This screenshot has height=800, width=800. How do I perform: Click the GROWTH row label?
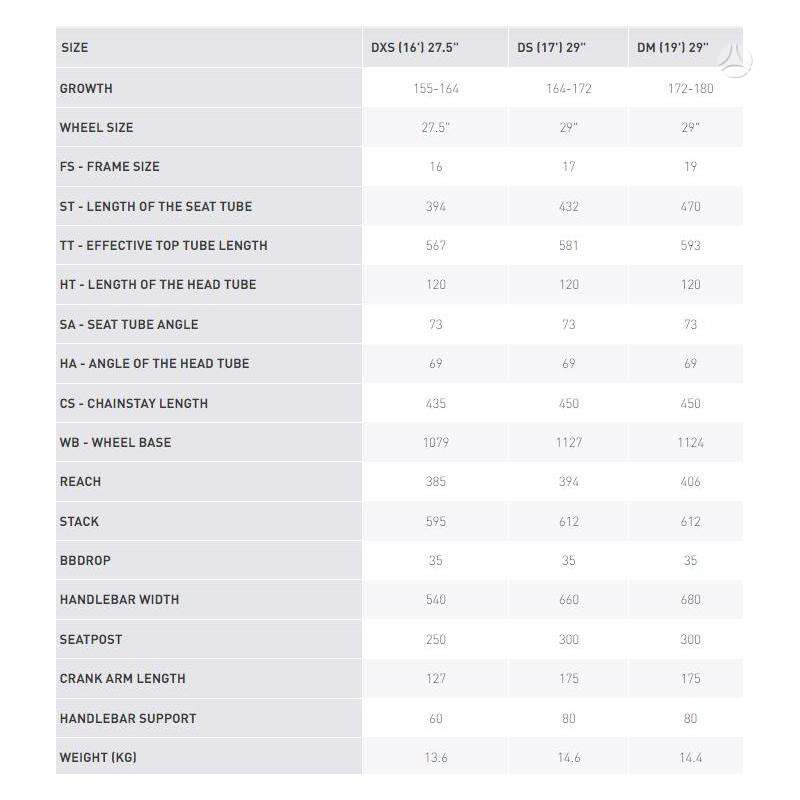click(x=86, y=88)
